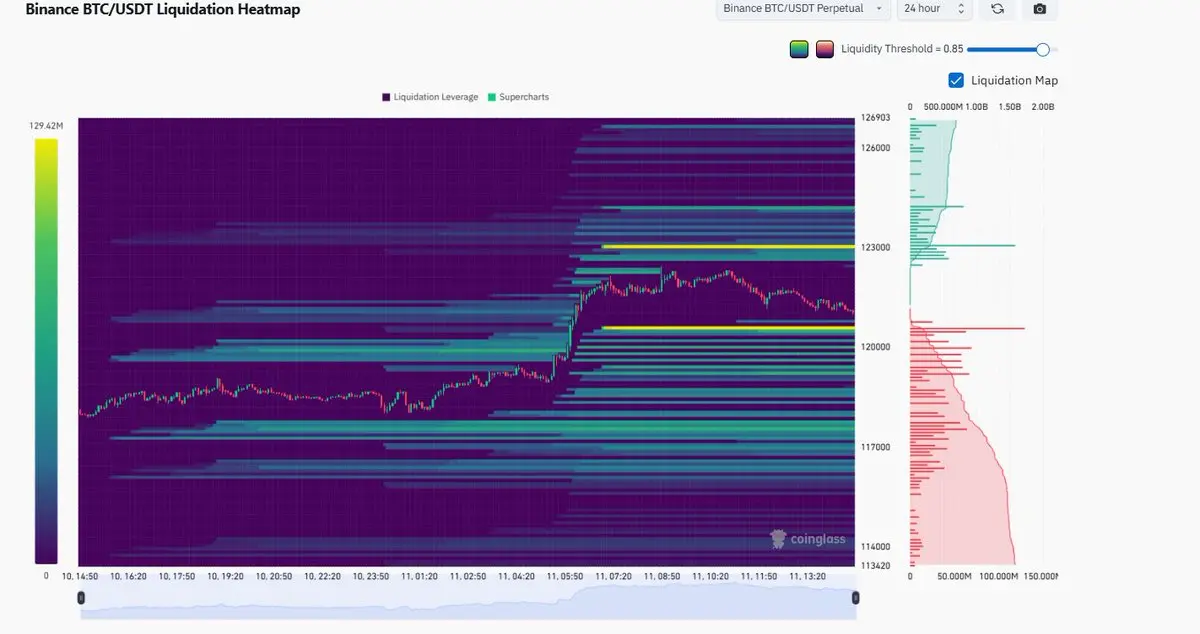This screenshot has height=634, width=1200.
Task: Click the 117000 price axis label
Action: click(876, 447)
